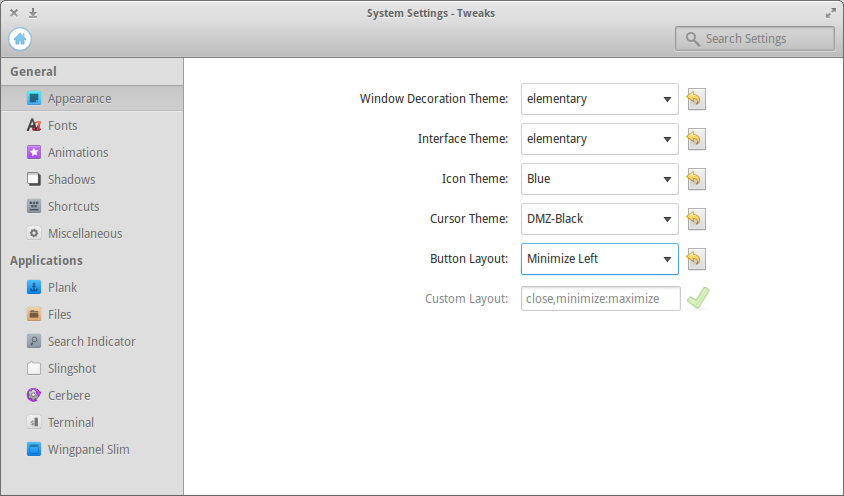844x496 pixels.
Task: Reset Cursor Theme to default
Action: click(695, 219)
